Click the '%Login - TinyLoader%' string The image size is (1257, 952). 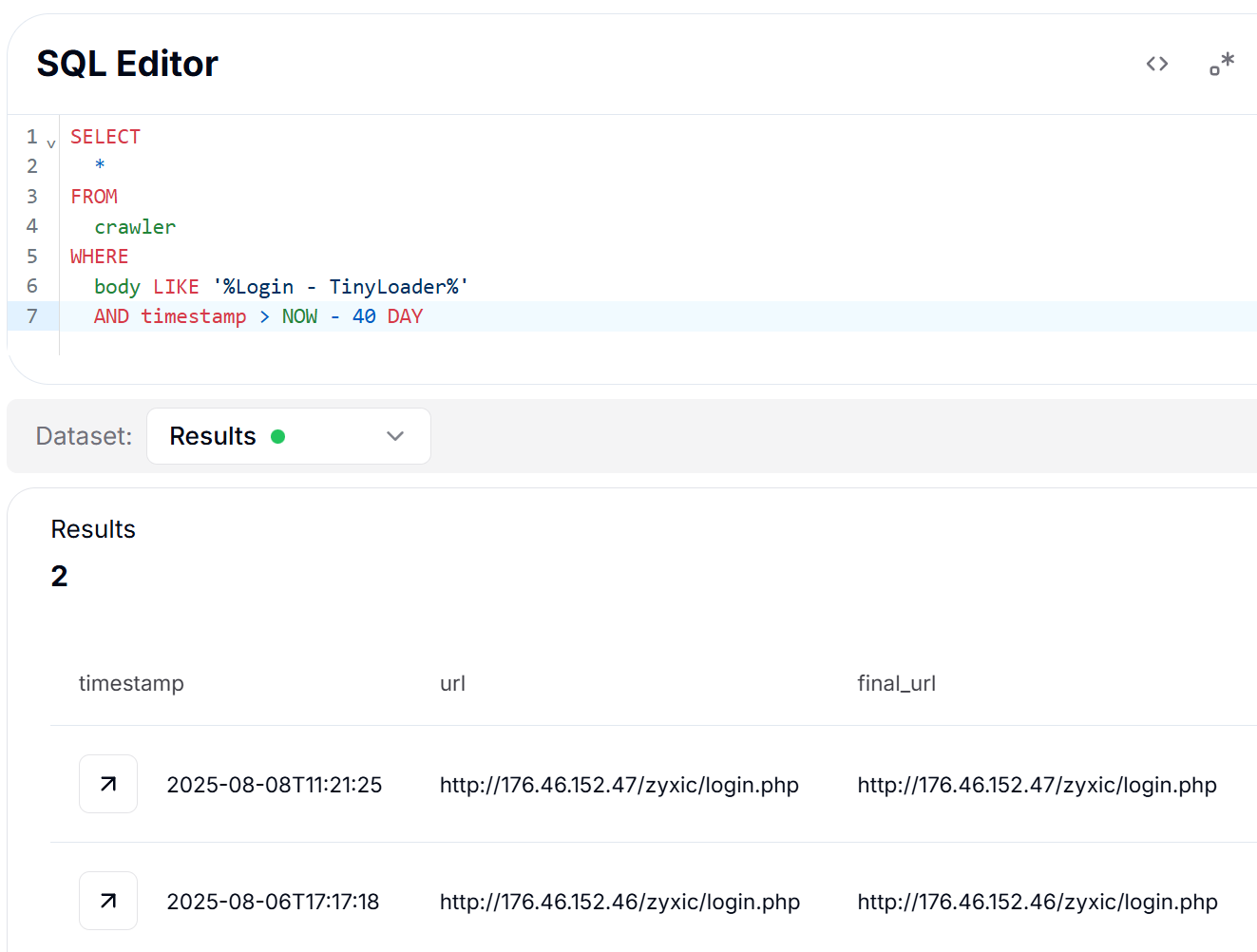coord(341,287)
